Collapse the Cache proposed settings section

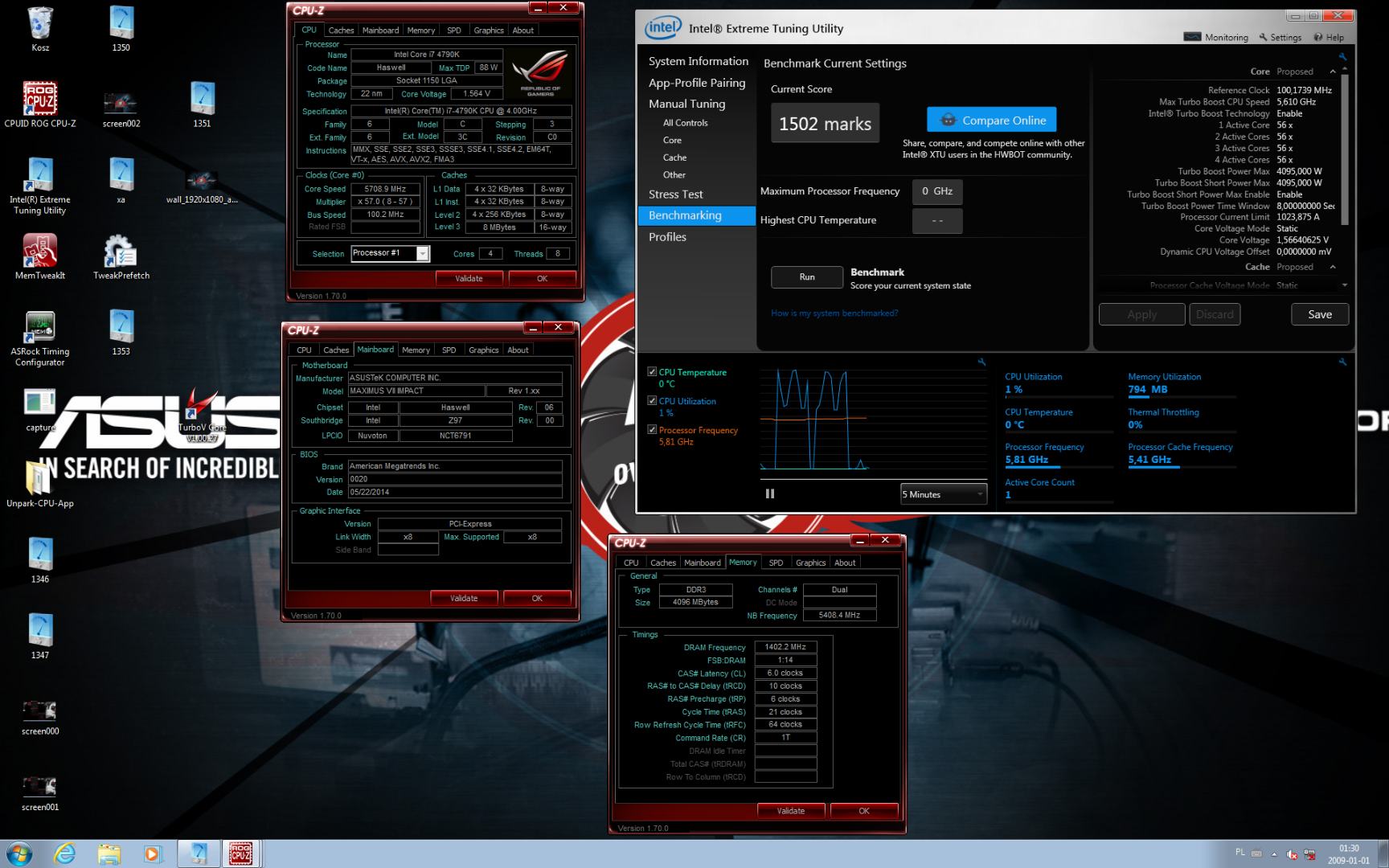1333,267
